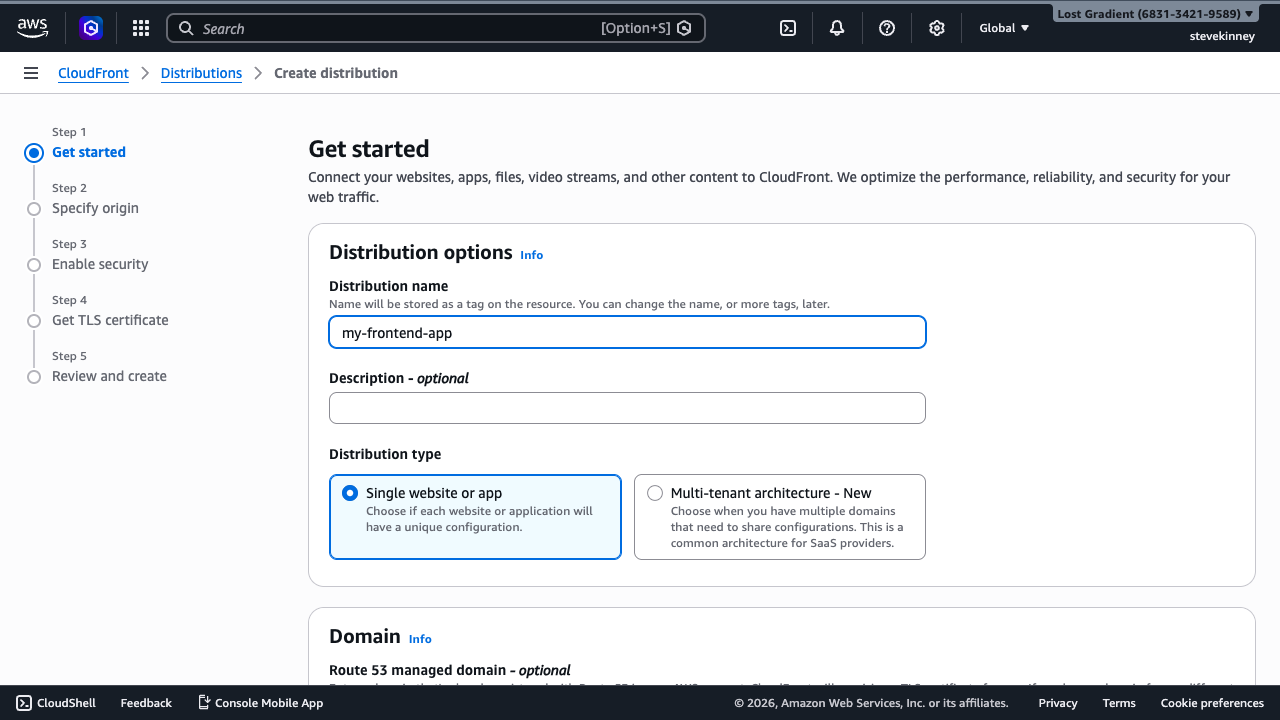Open the Info link beside Domain
The width and height of the screenshot is (1280, 720).
click(420, 639)
